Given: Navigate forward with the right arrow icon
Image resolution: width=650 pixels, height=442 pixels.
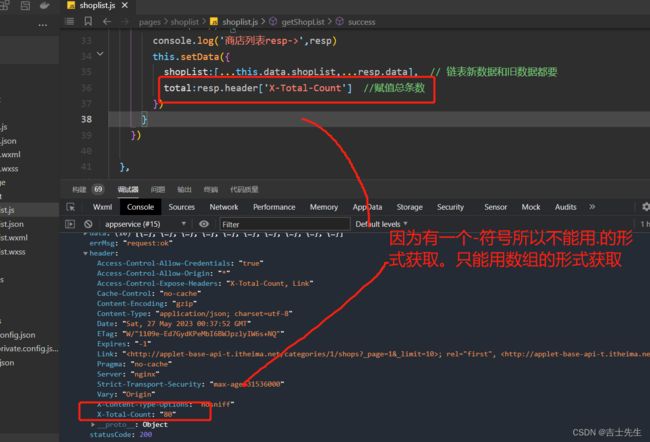Looking at the screenshot, I should pyautogui.click(x=125, y=22).
